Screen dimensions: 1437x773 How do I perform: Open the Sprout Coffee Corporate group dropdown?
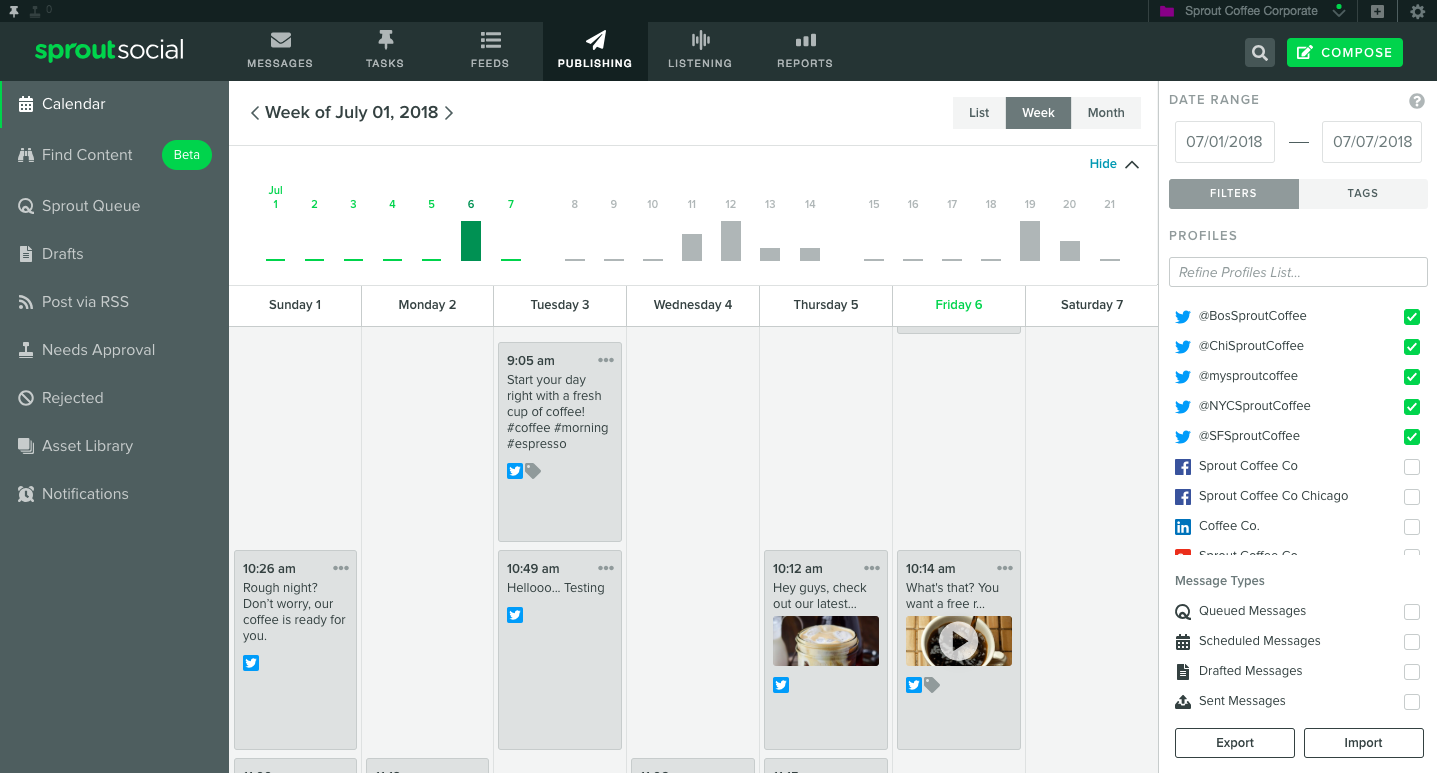1252,11
